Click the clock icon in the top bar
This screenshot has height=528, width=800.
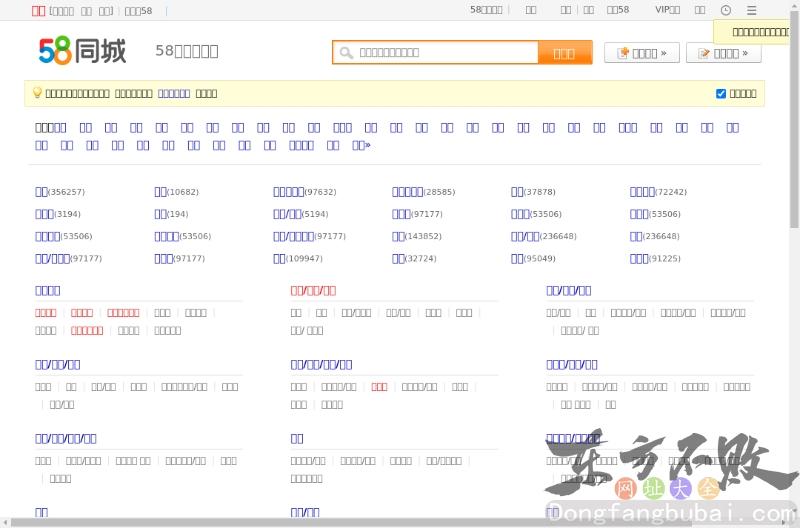click(726, 10)
